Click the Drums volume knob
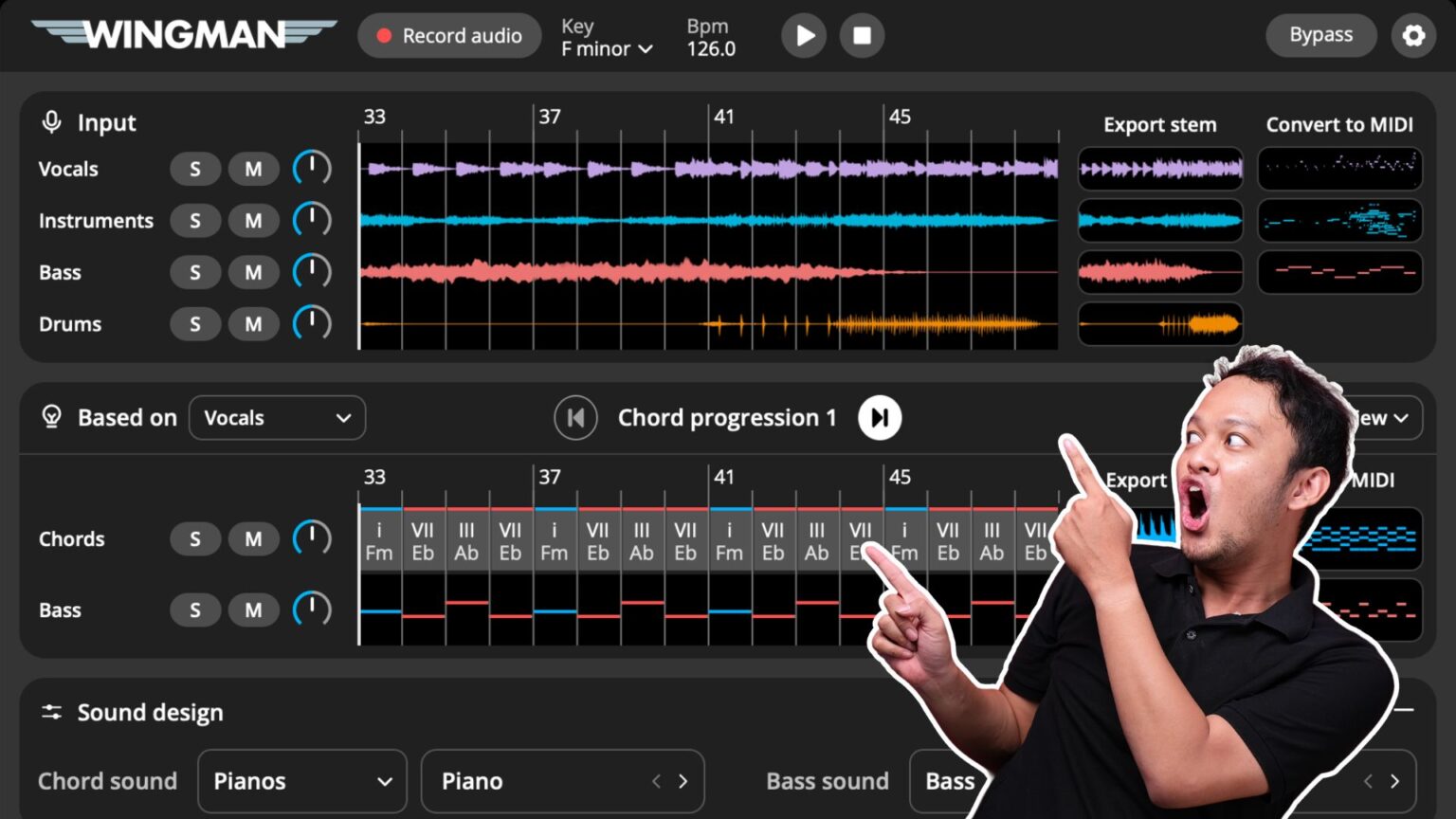The width and height of the screenshot is (1456, 819). [x=312, y=323]
